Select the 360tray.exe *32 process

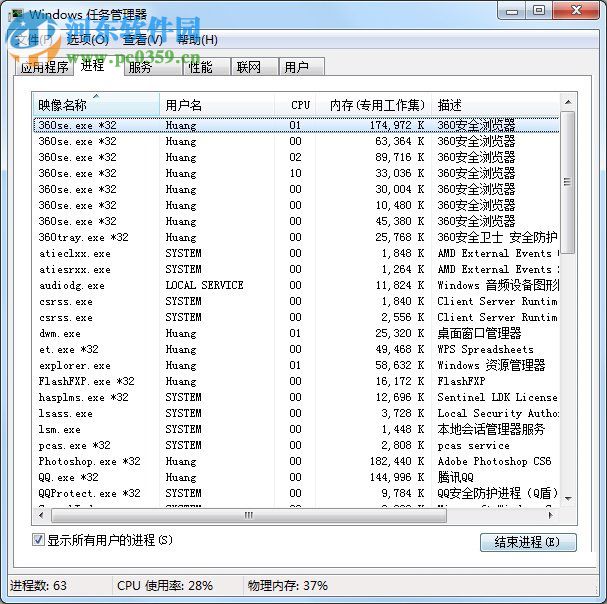click(296, 237)
